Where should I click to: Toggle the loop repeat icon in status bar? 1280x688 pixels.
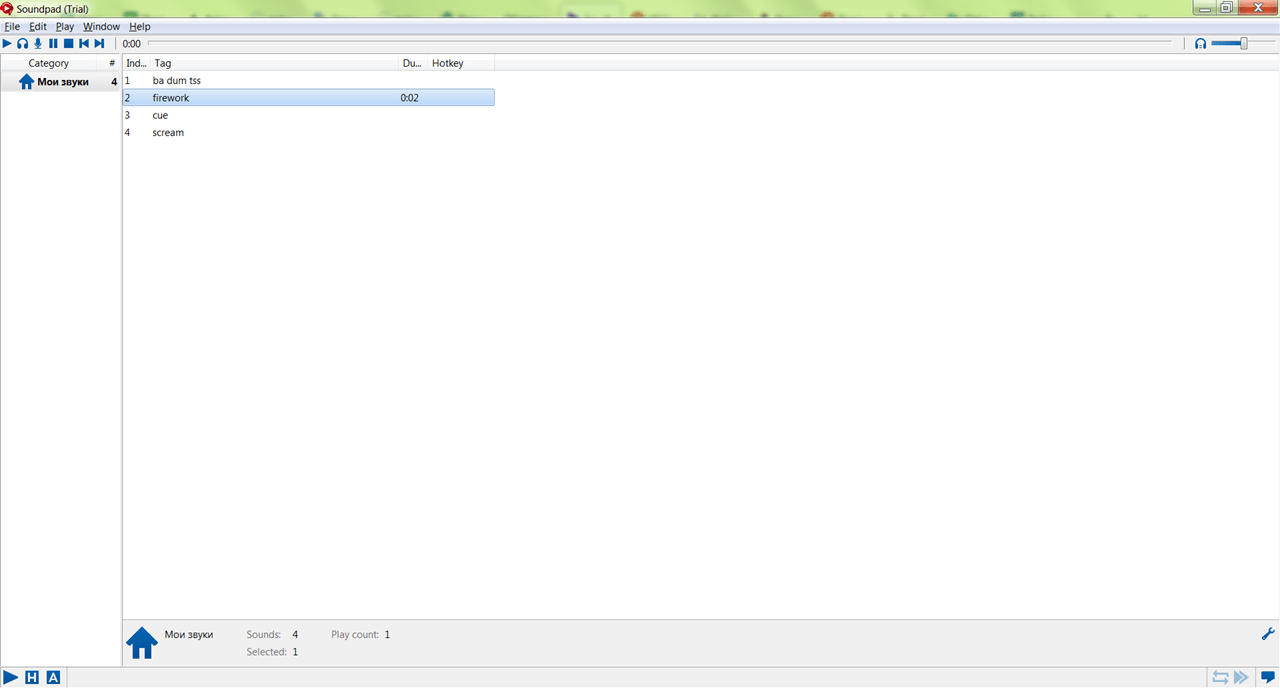[x=1220, y=677]
